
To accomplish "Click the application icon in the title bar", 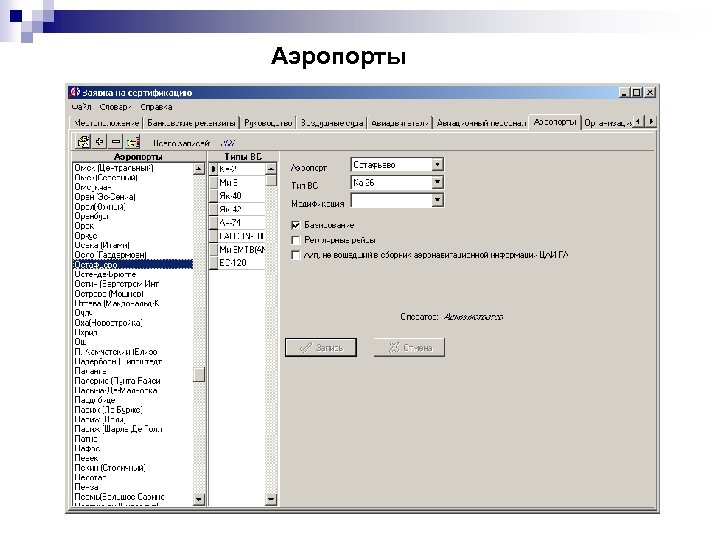I will (x=75, y=92).
